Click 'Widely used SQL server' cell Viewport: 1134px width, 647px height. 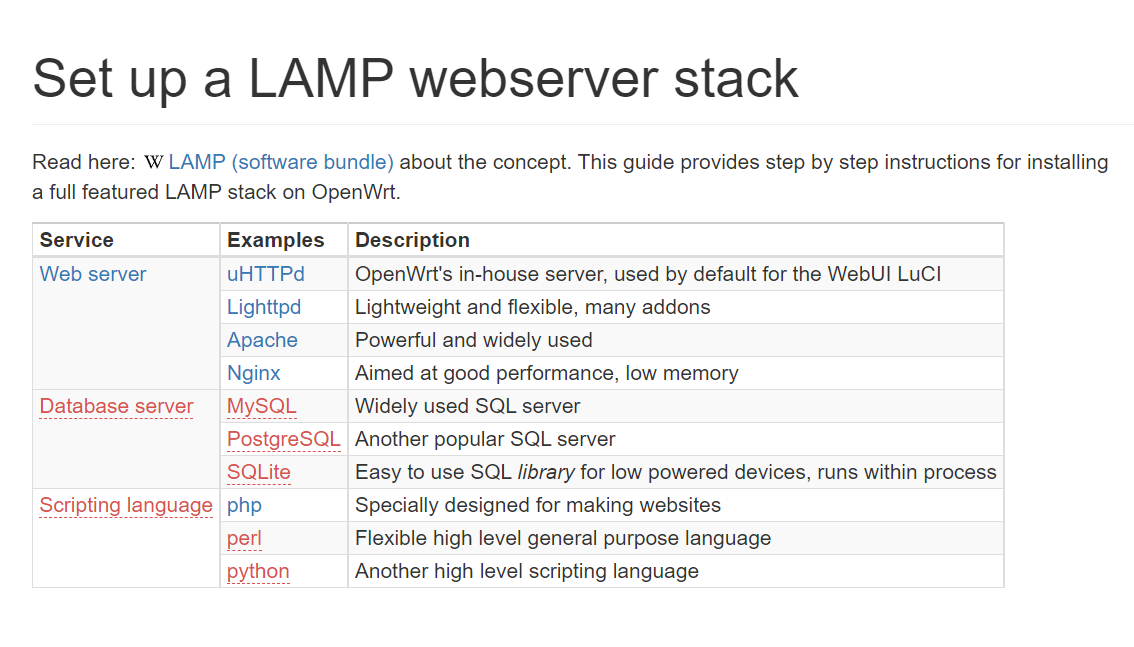[x=675, y=406]
